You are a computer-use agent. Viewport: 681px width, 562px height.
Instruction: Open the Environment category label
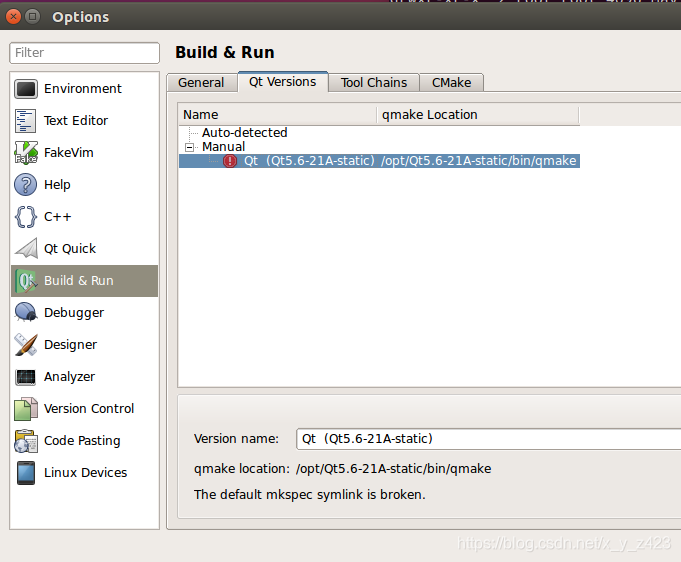point(83,89)
